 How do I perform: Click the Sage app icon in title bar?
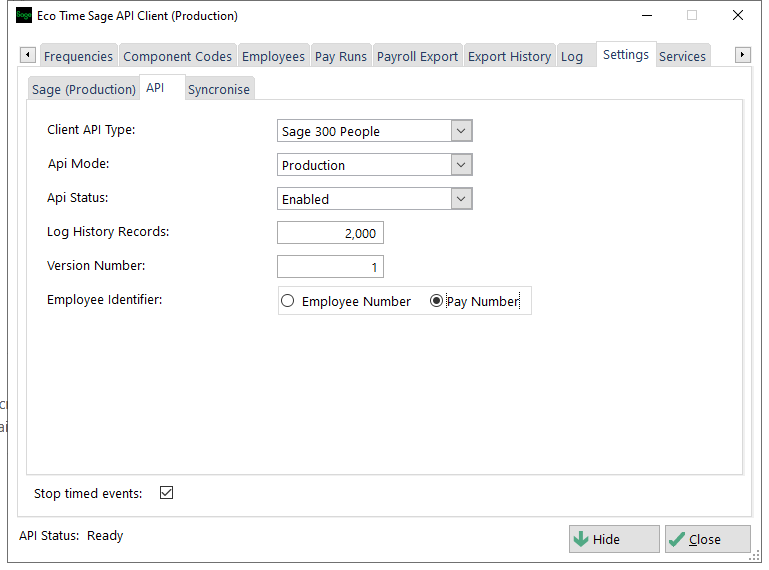click(x=24, y=15)
